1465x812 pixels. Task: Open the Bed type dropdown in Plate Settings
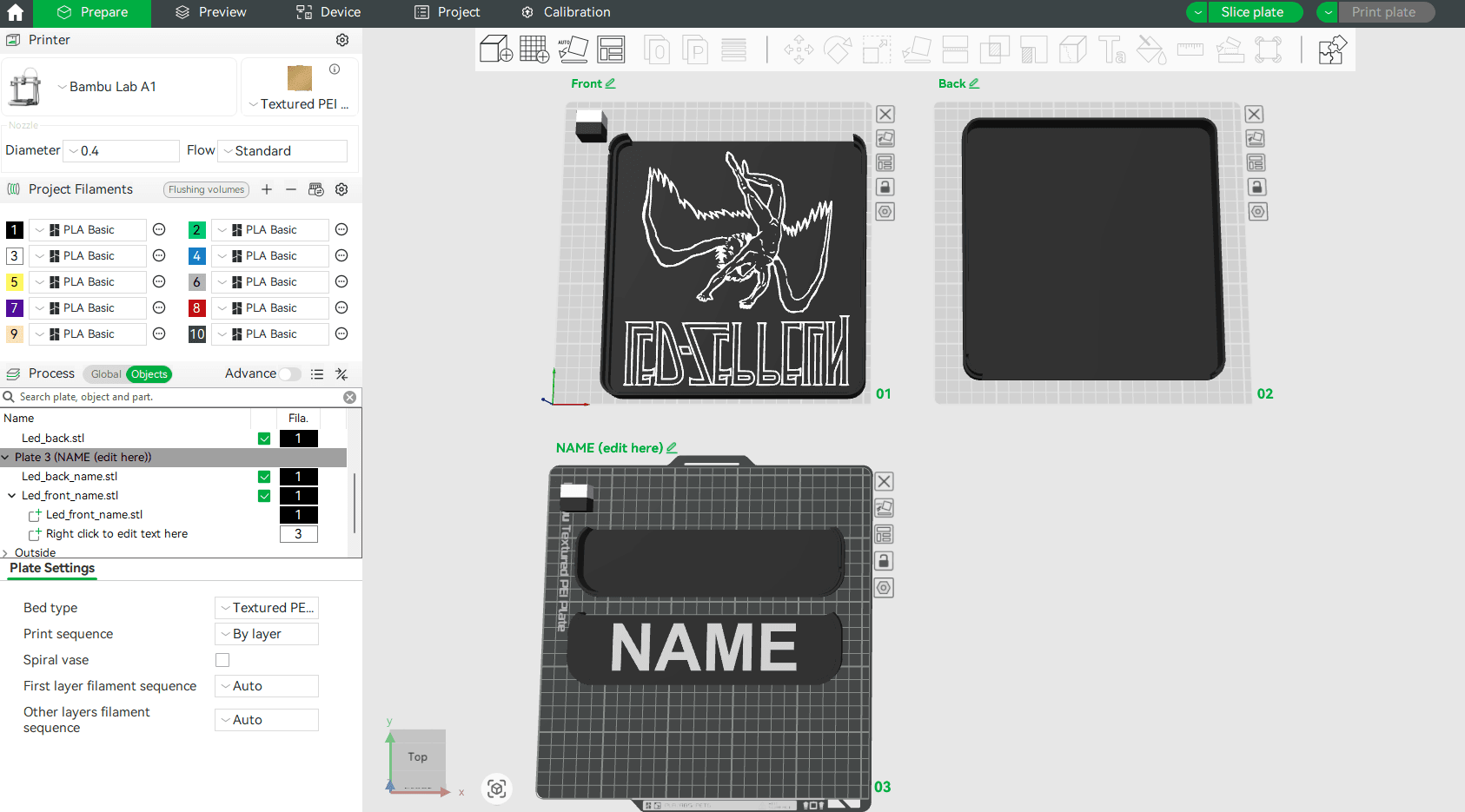(267, 608)
